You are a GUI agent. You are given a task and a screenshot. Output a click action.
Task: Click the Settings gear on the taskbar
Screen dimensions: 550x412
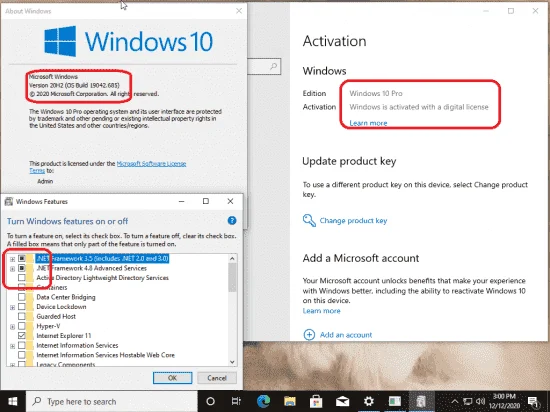pos(369,401)
